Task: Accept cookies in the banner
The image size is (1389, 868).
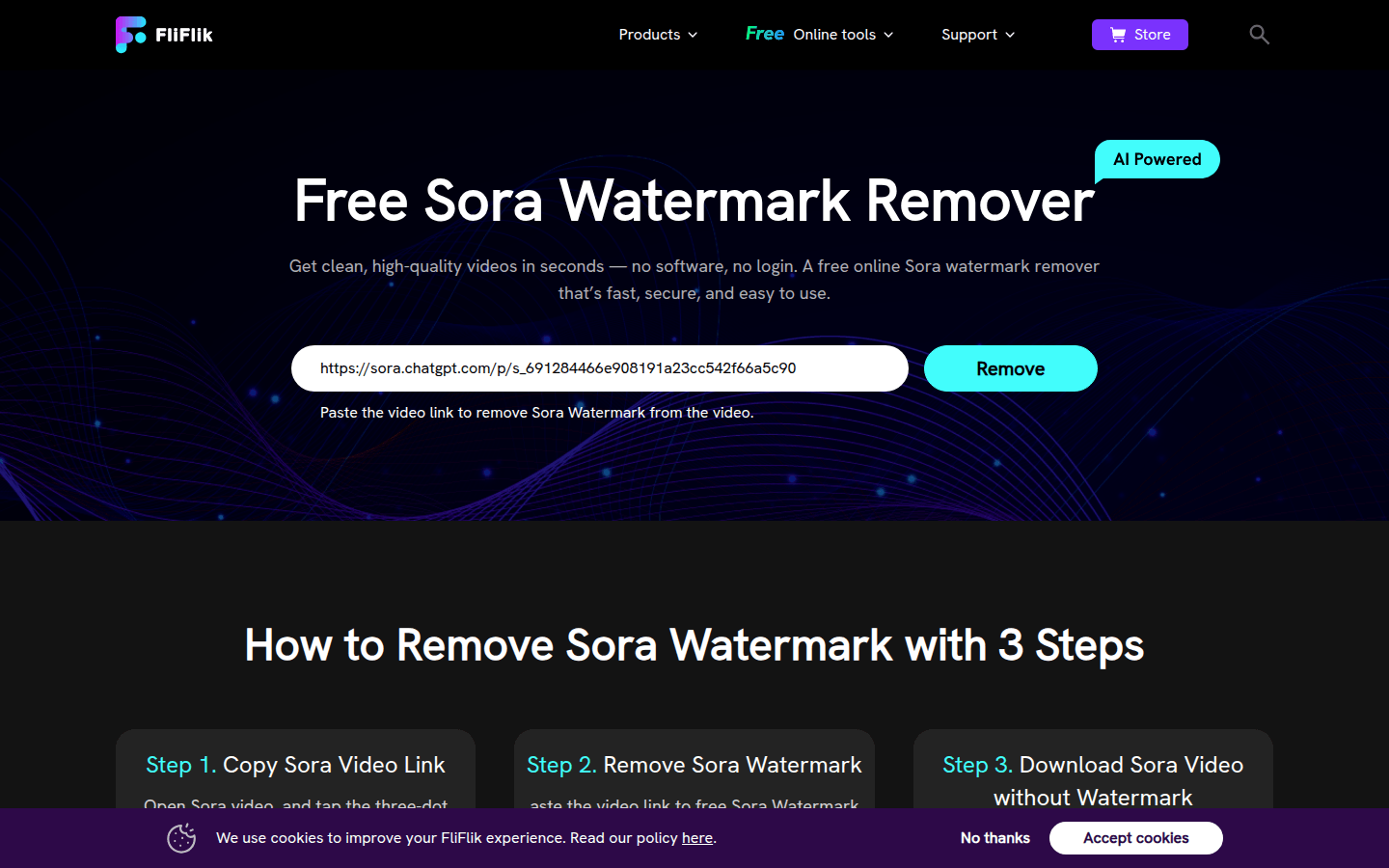Action: pyautogui.click(x=1136, y=838)
